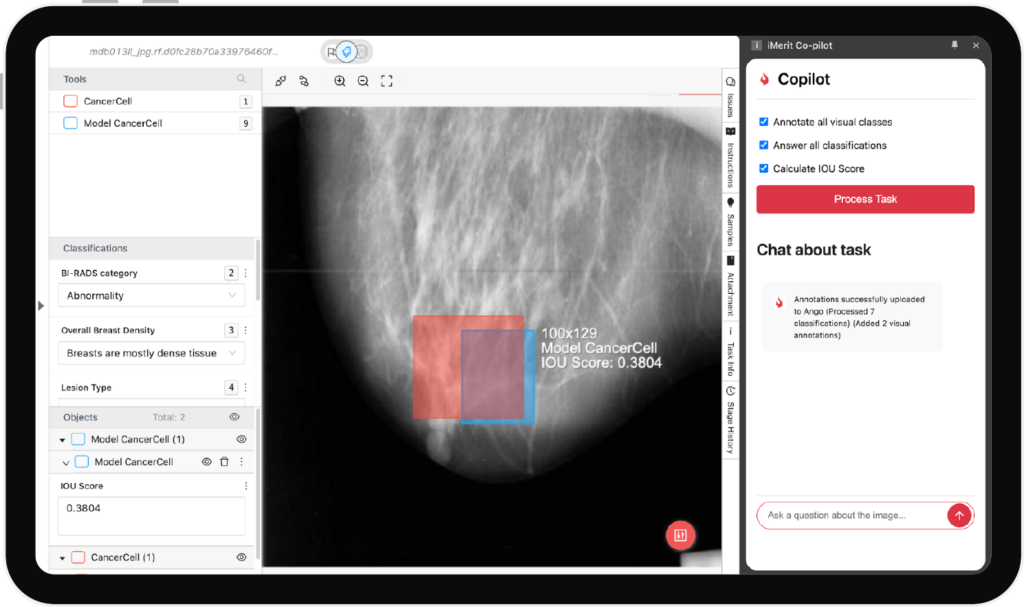1024x607 pixels.
Task: Uncheck Annotate all visual classes
Action: [764, 121]
